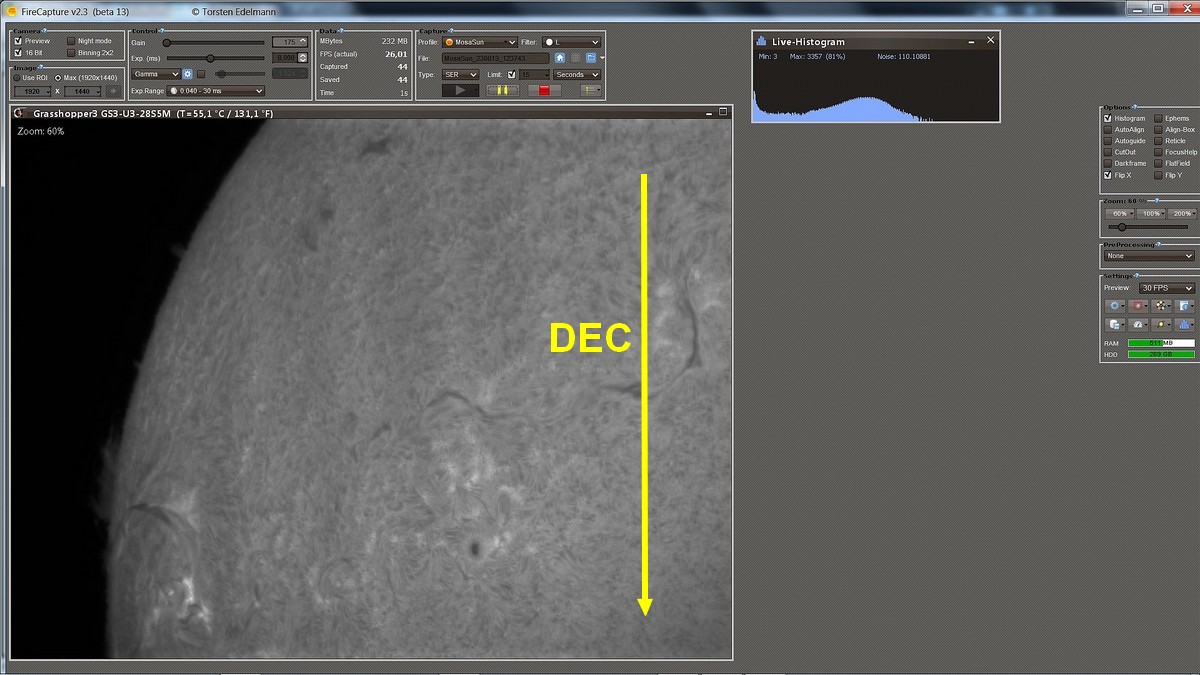The height and width of the screenshot is (675, 1200).
Task: Click the Gain value stepper field
Action: [x=290, y=42]
